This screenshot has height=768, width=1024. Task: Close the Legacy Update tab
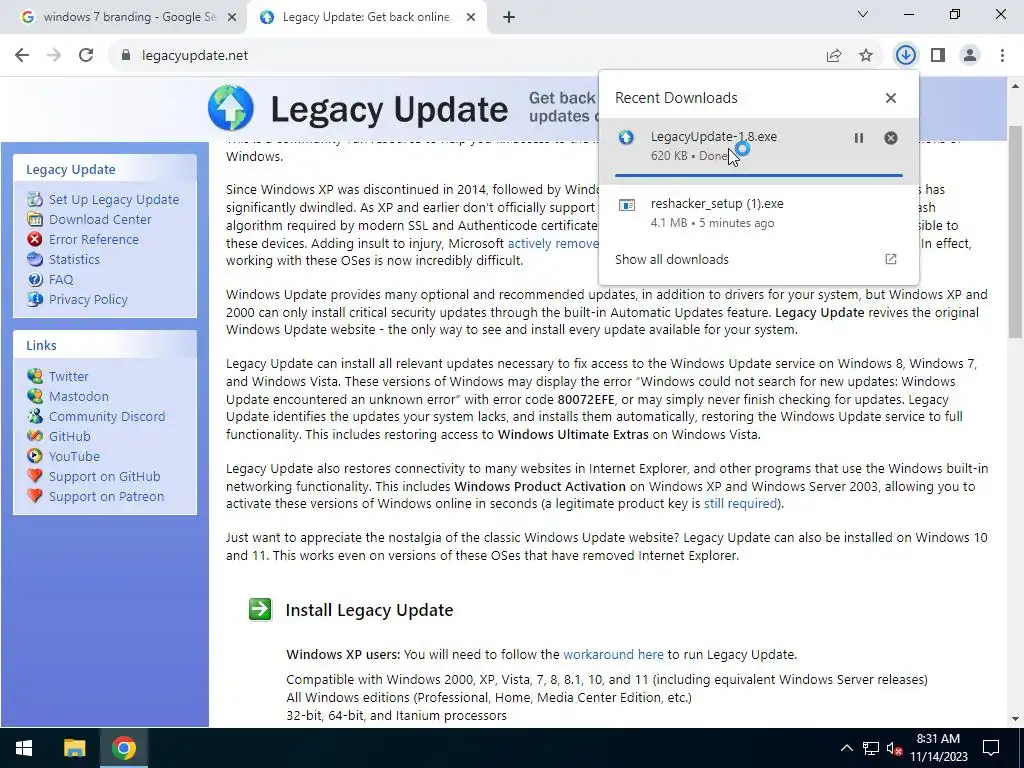coord(471,18)
